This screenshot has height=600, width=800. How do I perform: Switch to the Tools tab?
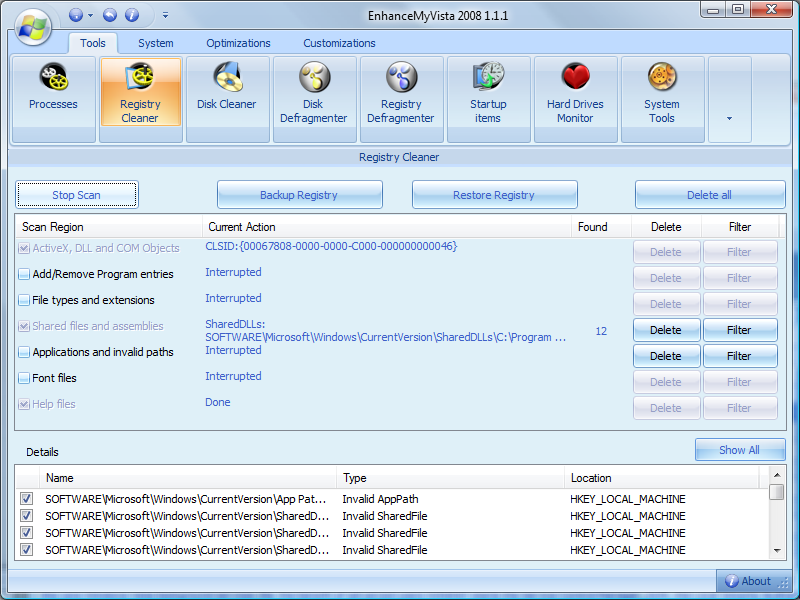coord(93,43)
